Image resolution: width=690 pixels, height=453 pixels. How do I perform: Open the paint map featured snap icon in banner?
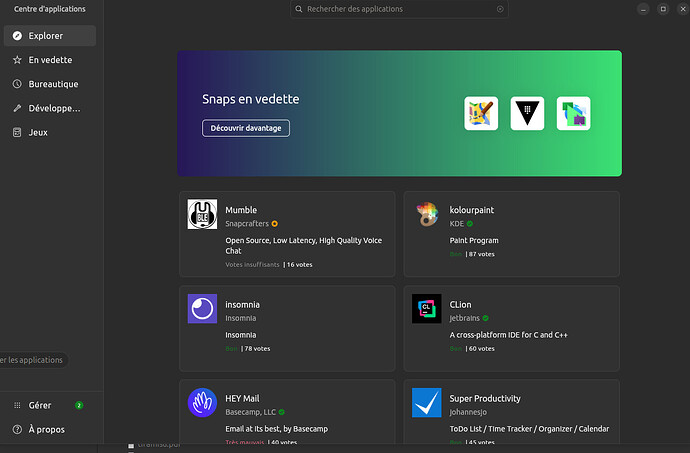tap(481, 113)
